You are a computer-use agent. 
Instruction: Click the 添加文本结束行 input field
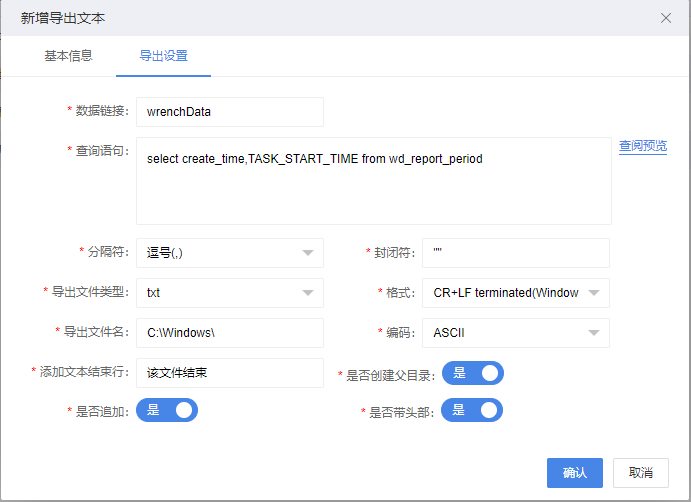point(229,372)
